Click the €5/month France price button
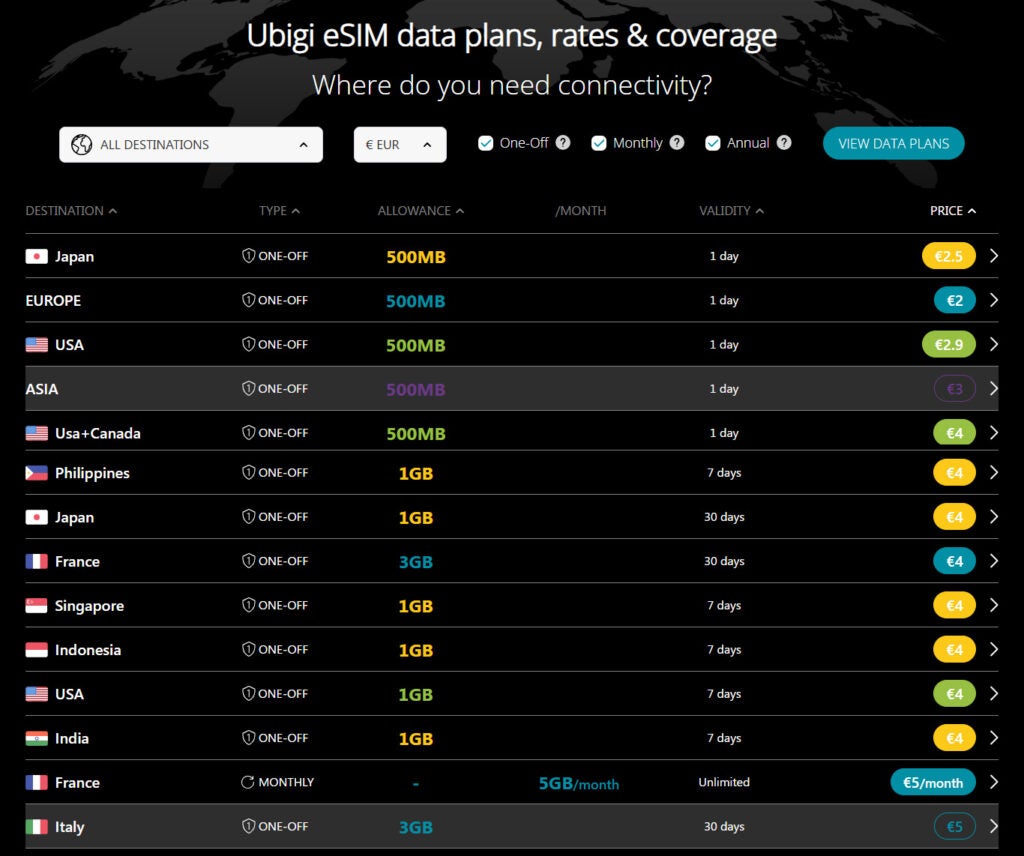The width and height of the screenshot is (1024, 856). (x=932, y=782)
